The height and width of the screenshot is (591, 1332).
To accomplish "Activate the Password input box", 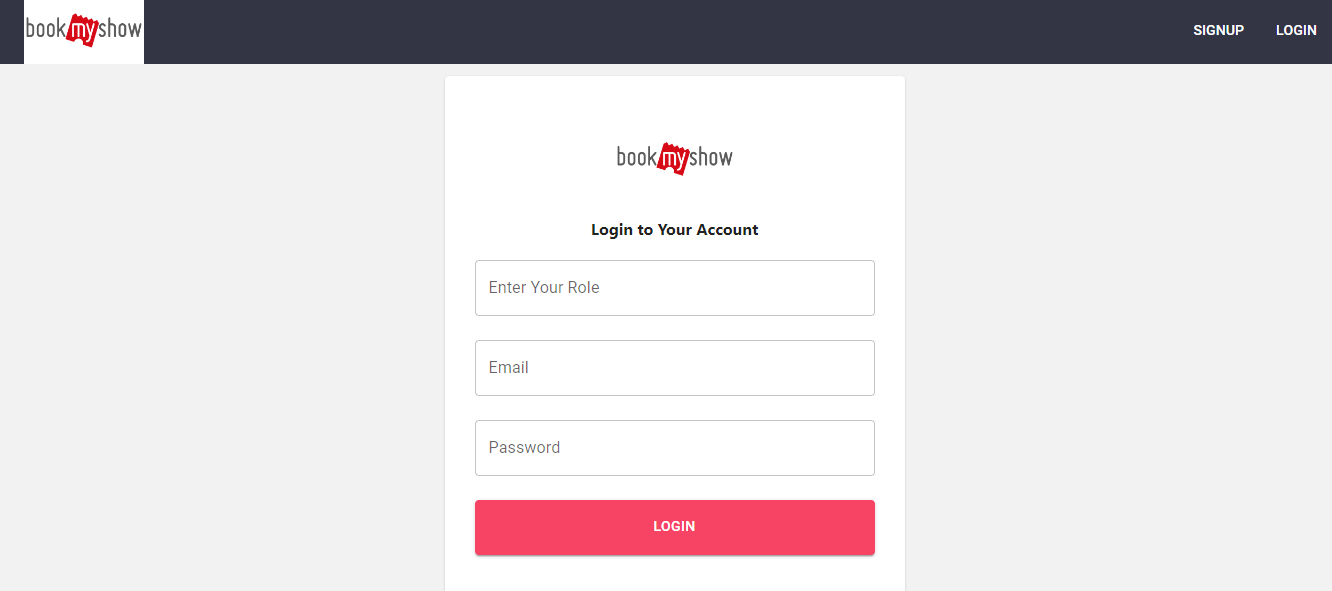I will click(674, 447).
